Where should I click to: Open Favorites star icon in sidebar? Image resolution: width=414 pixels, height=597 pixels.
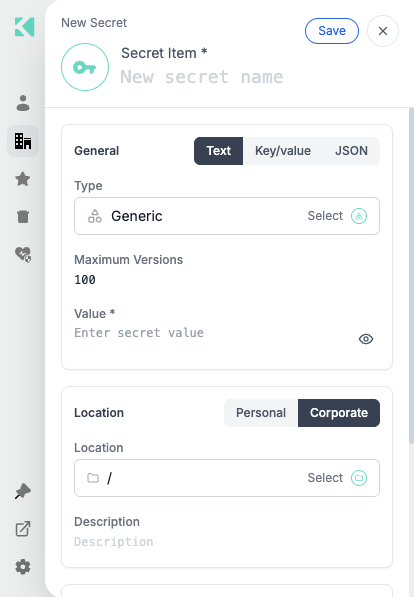click(23, 179)
